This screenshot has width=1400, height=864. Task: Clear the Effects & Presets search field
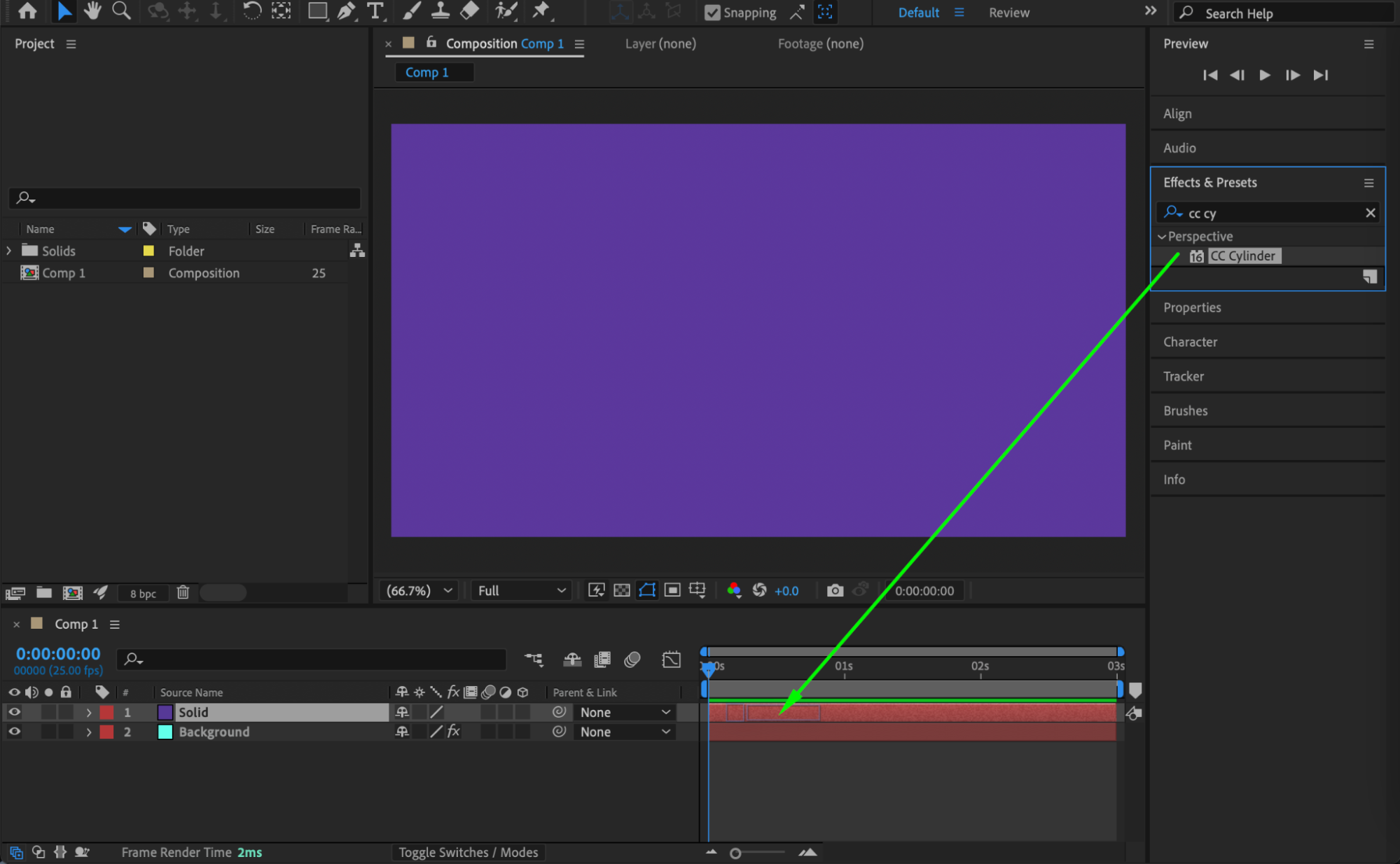pyautogui.click(x=1370, y=213)
